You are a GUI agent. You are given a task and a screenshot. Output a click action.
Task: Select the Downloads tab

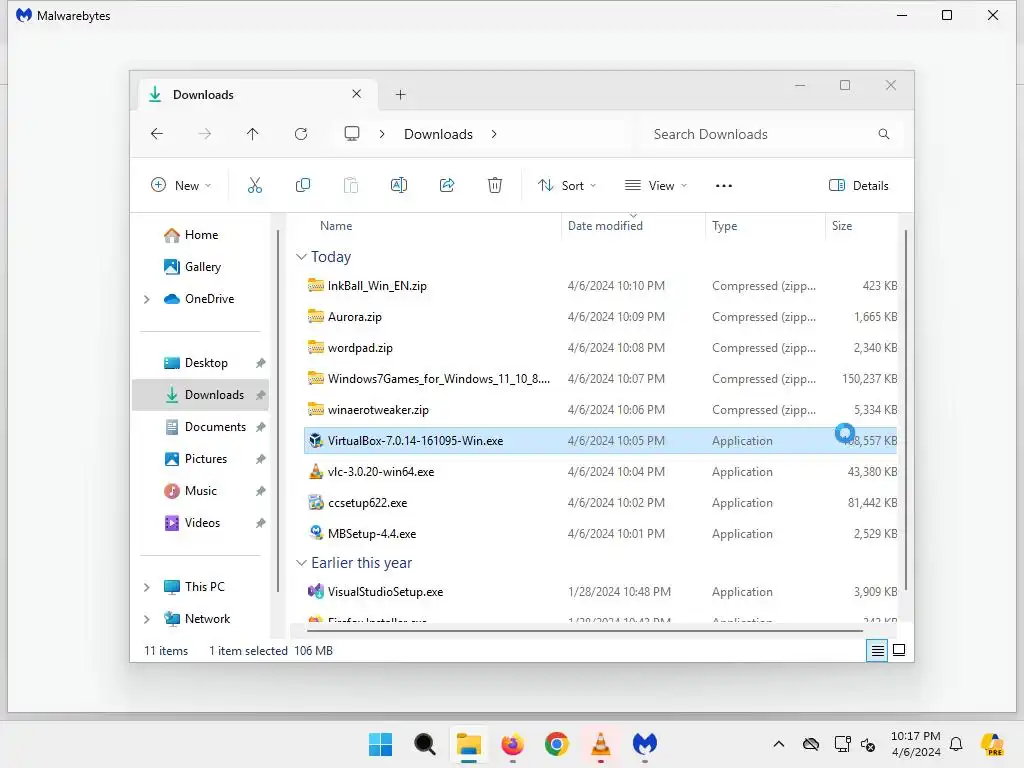tap(258, 95)
